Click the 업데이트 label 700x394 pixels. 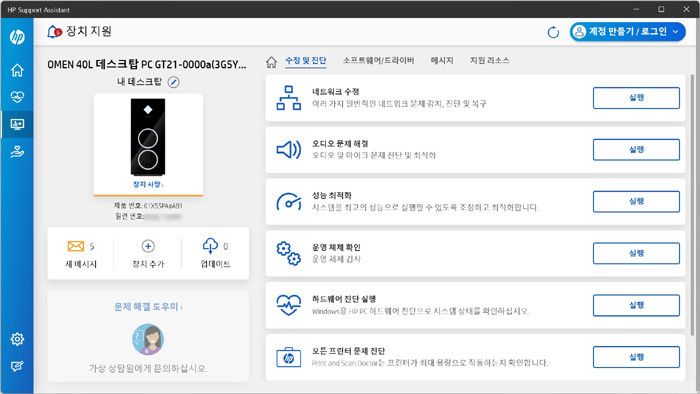click(x=215, y=264)
